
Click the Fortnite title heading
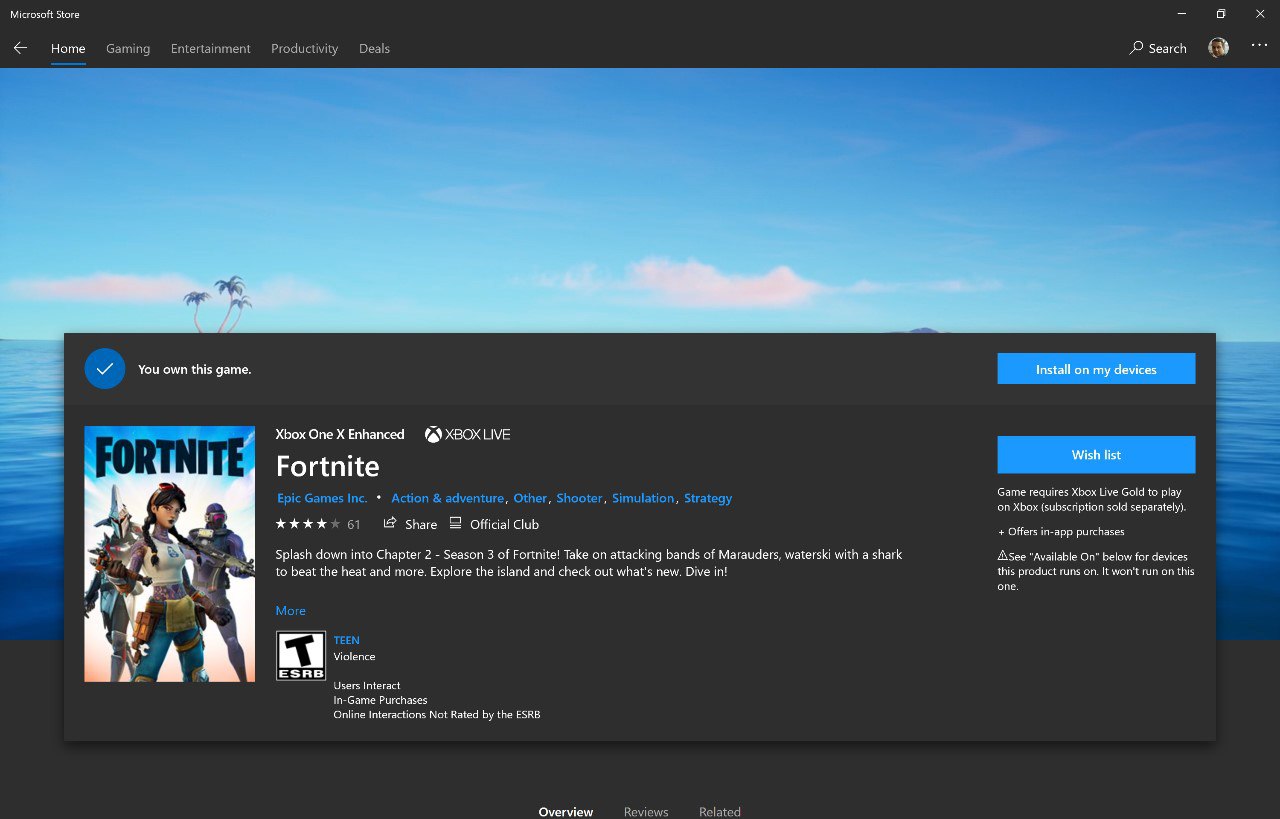pos(327,466)
